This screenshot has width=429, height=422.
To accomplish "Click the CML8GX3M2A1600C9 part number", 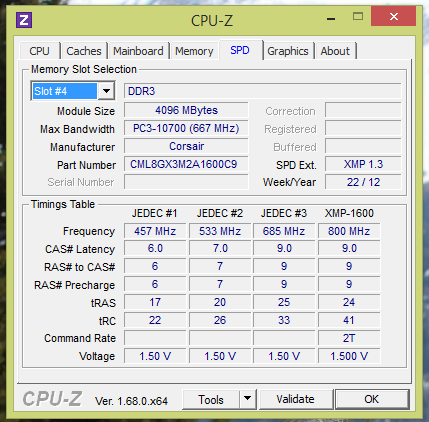I will click(186, 164).
